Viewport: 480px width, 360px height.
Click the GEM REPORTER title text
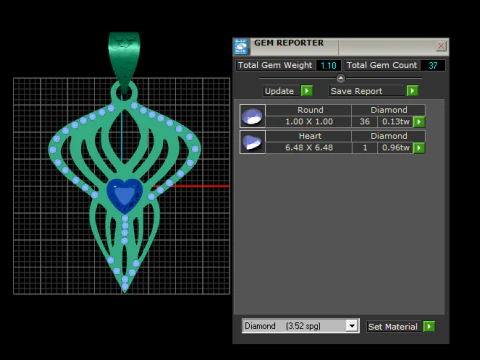289,43
